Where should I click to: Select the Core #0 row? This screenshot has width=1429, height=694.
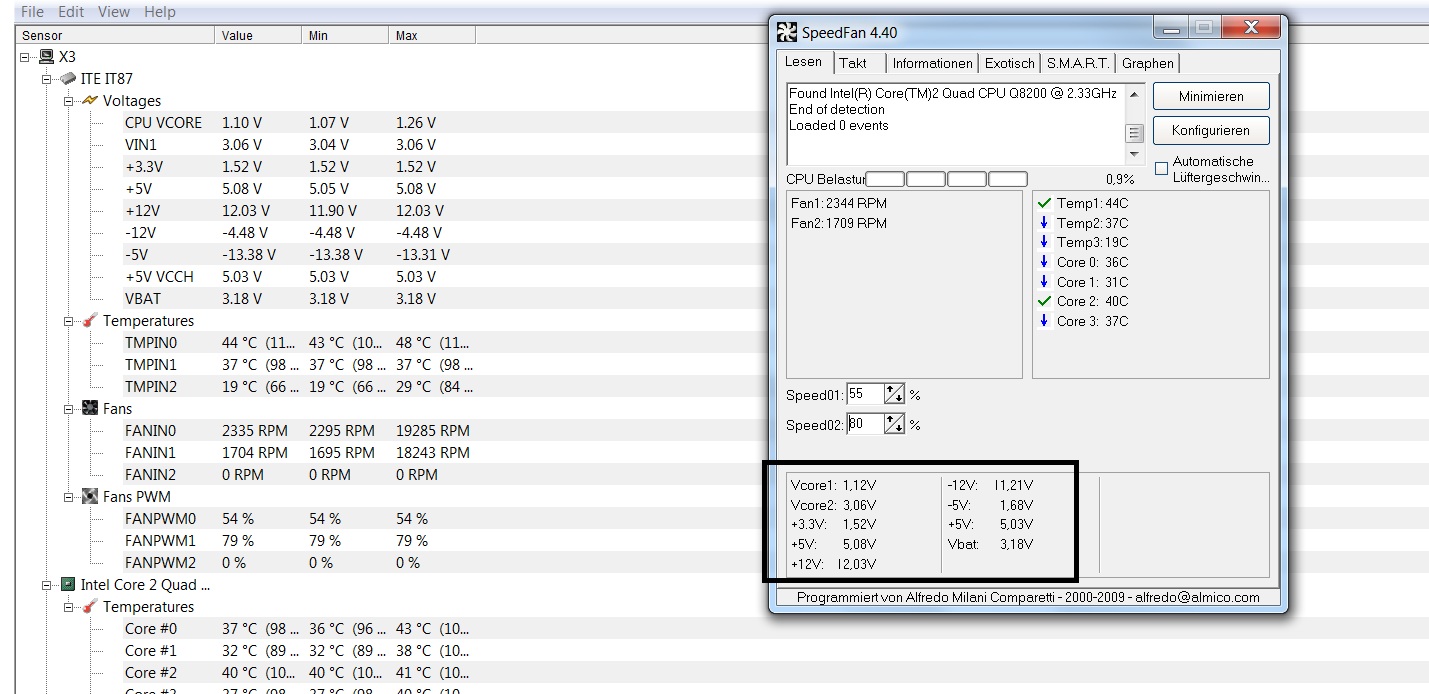click(x=297, y=629)
